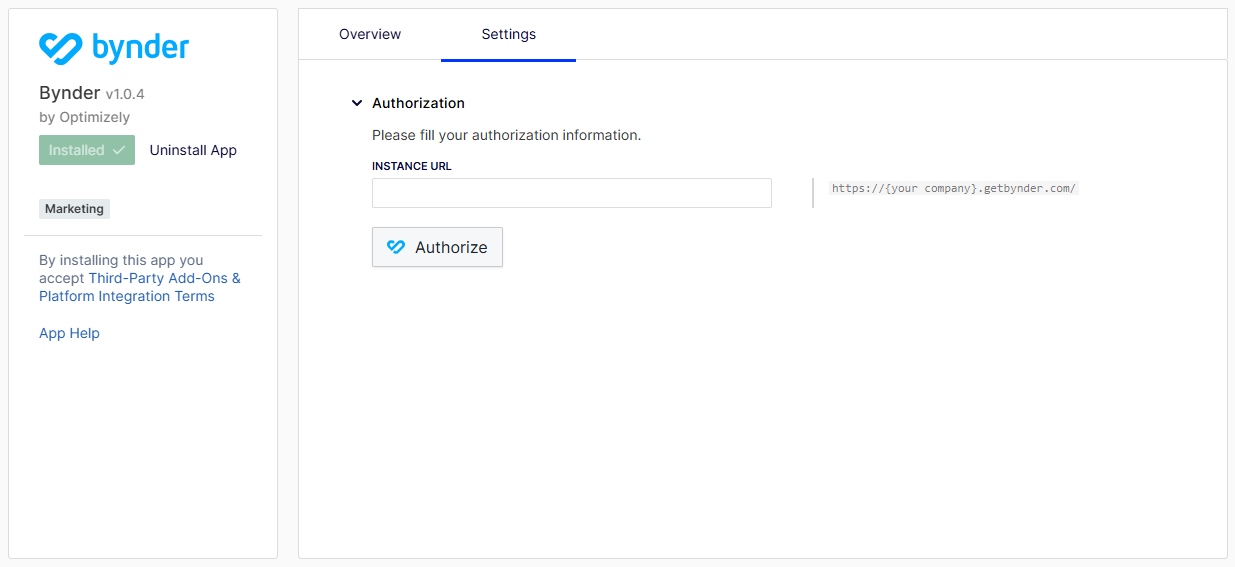This screenshot has width=1235, height=567.
Task: Focus the Instance URL input field
Action: pyautogui.click(x=572, y=193)
